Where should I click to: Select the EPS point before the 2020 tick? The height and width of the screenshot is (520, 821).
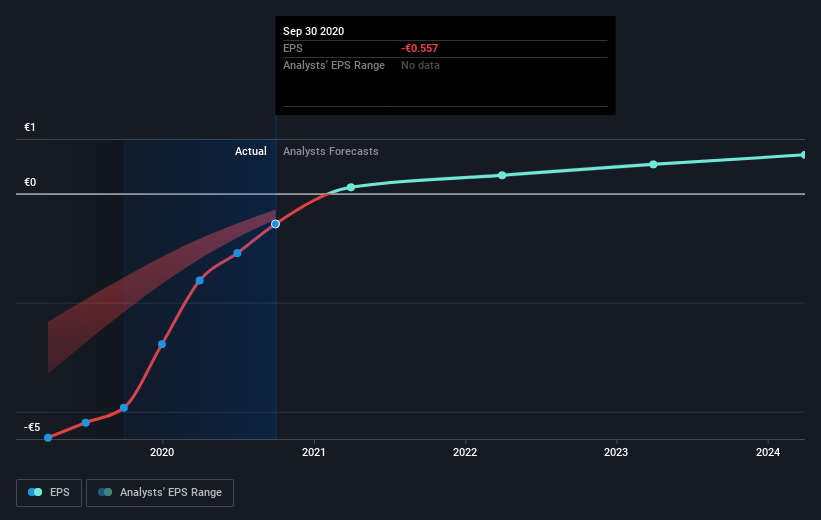tap(124, 408)
